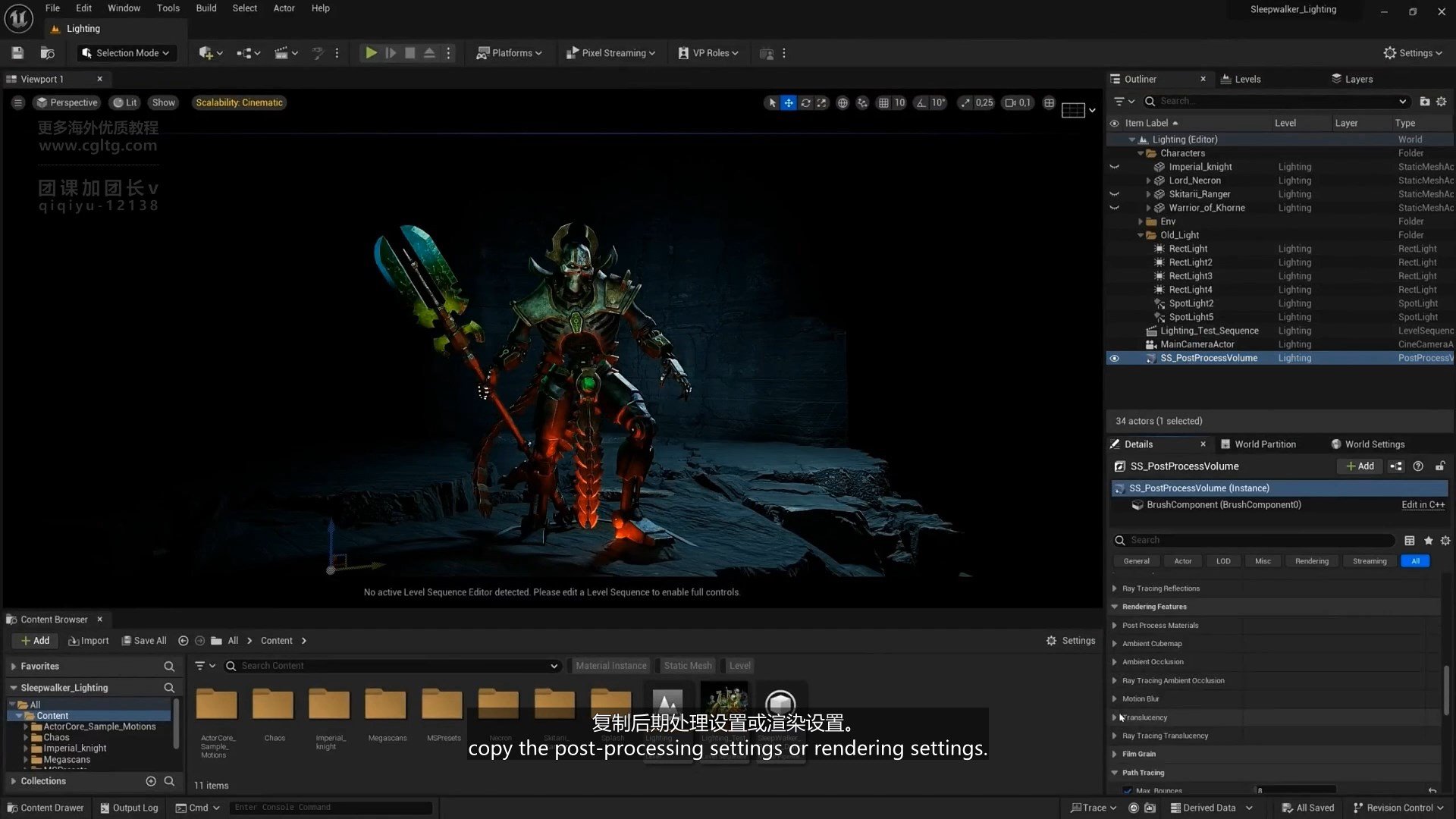
Task: Switch to the World Partition tab
Action: [x=1258, y=444]
